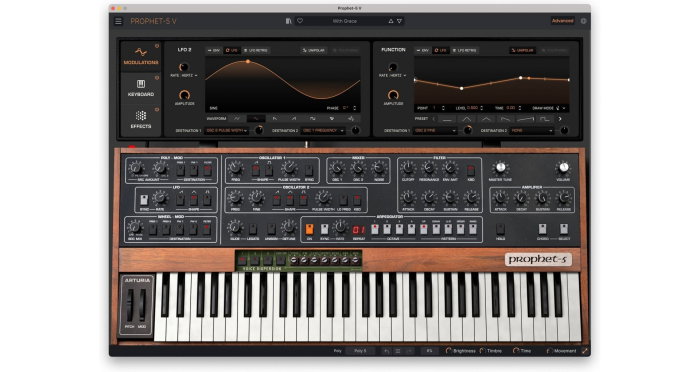Image resolution: width=700 pixels, height=372 pixels.
Task: Click the mod wheel
Action: (142, 306)
